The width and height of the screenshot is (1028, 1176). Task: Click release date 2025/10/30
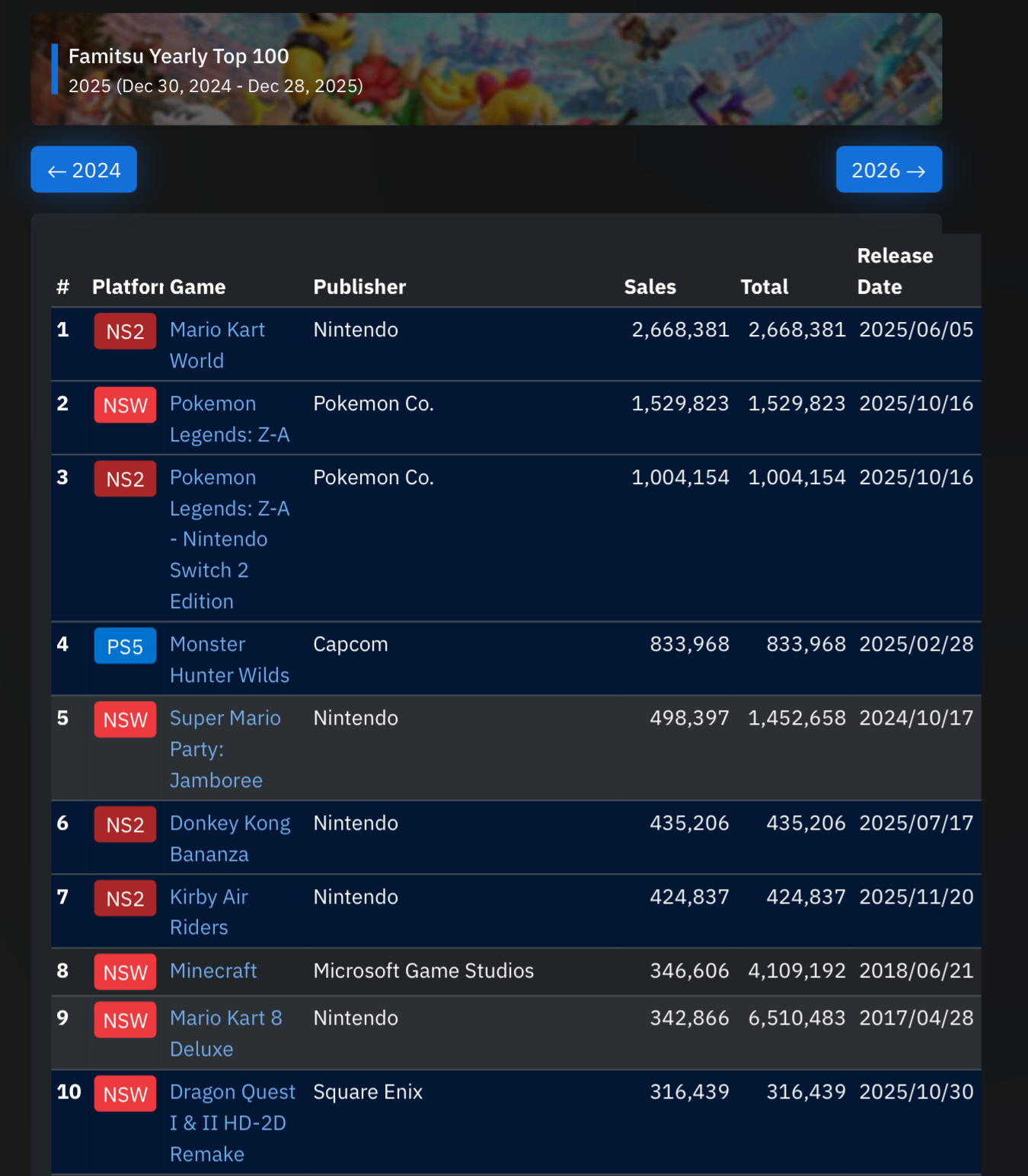[916, 1092]
